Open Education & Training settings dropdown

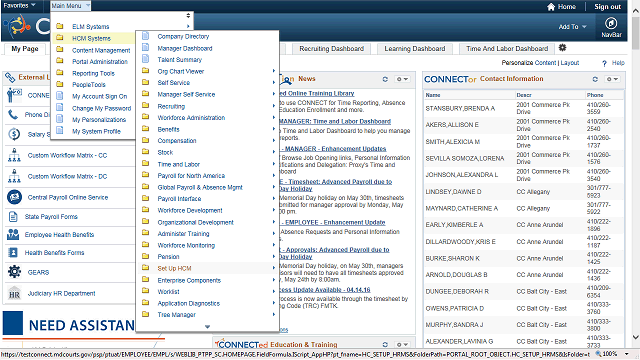402,344
